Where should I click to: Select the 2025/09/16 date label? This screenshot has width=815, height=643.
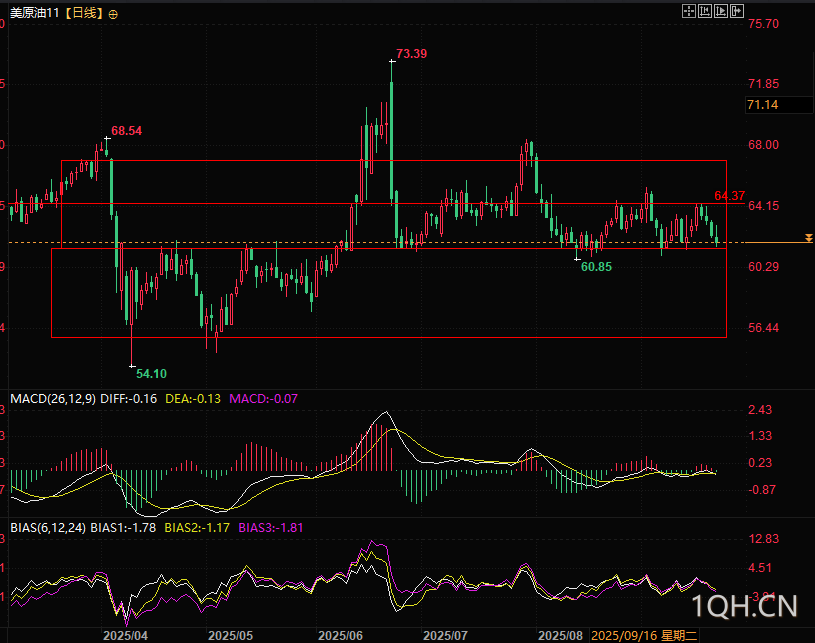624,635
